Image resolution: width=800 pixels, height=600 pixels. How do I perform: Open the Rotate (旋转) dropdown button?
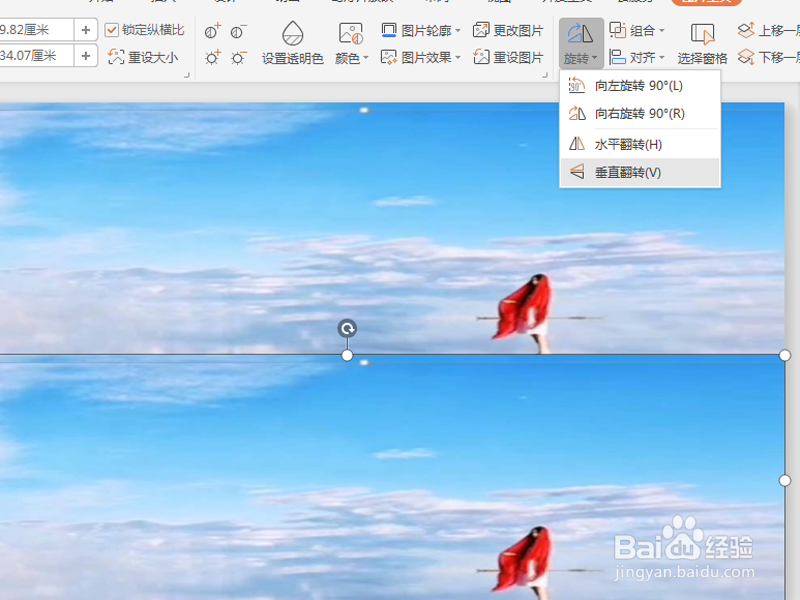tap(581, 44)
